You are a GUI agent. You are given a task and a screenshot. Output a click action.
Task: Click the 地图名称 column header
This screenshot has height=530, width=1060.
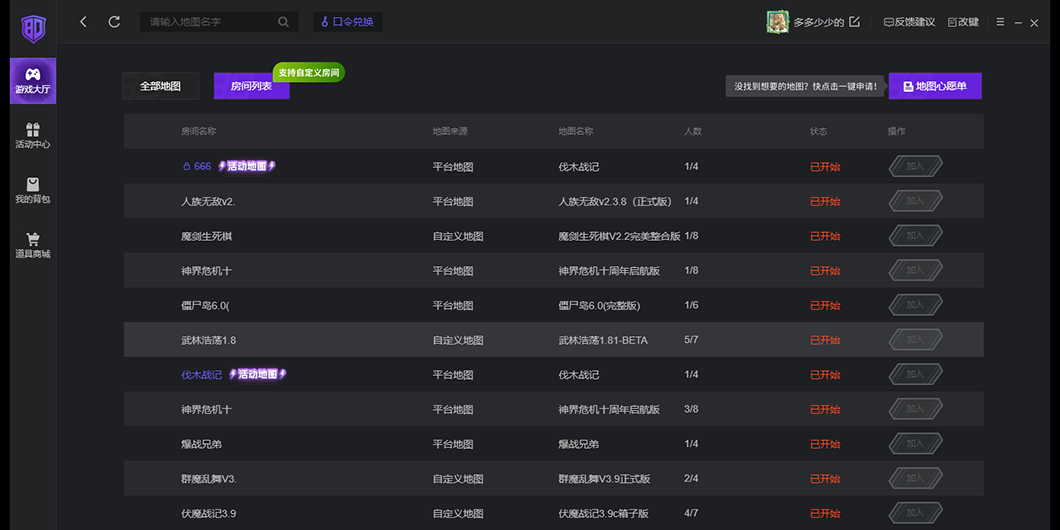(x=576, y=131)
